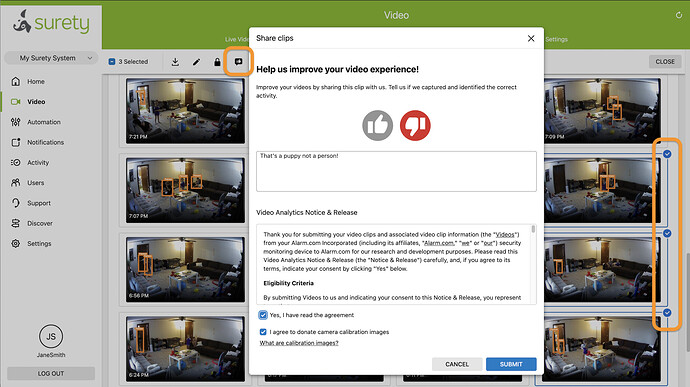Click the refresh icon in green header
This screenshot has height=387, width=690.
click(679, 15)
